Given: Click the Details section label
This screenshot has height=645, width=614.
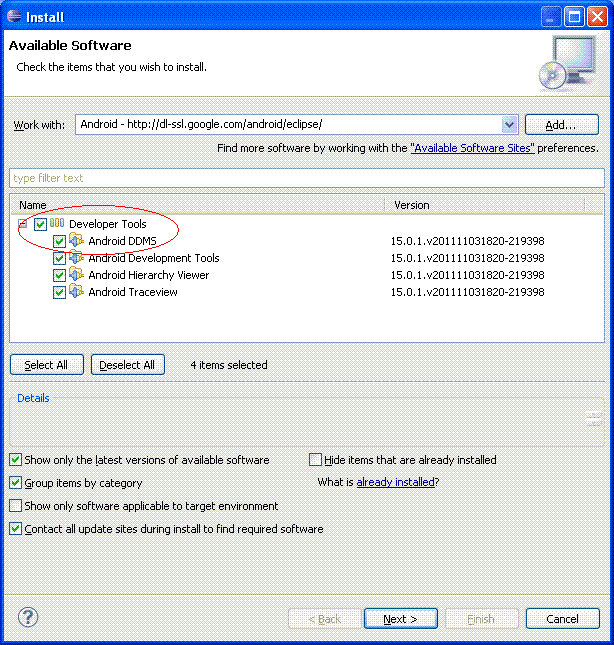Looking at the screenshot, I should [x=33, y=398].
